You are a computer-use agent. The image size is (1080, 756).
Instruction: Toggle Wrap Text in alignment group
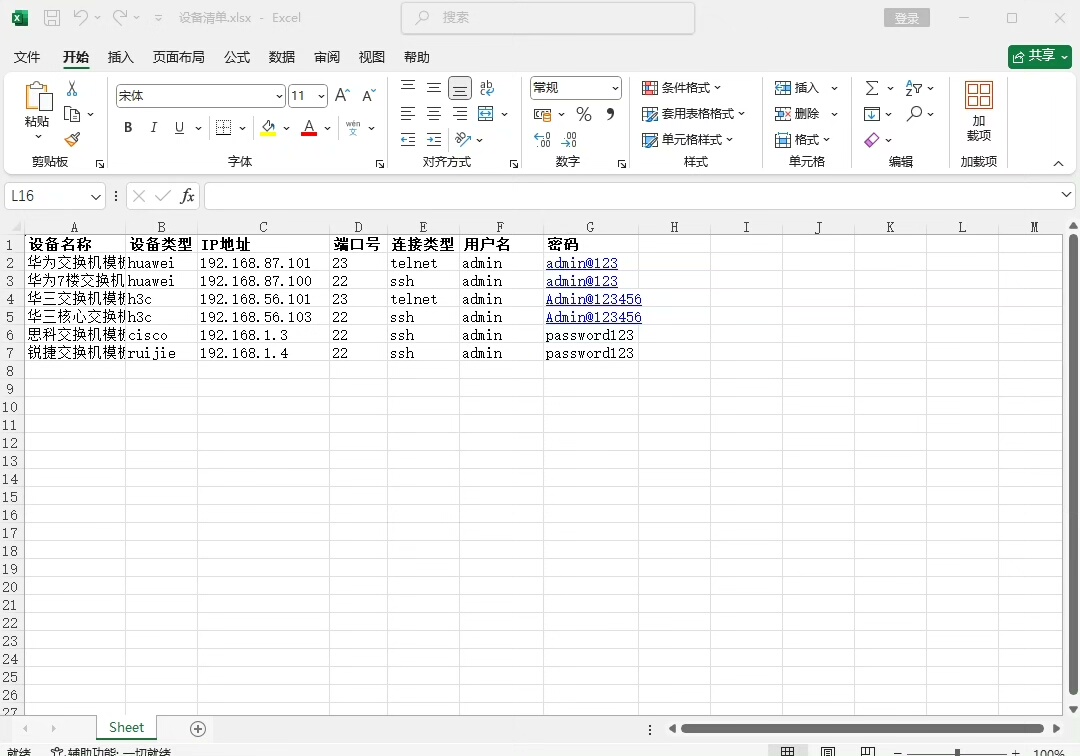pos(487,88)
